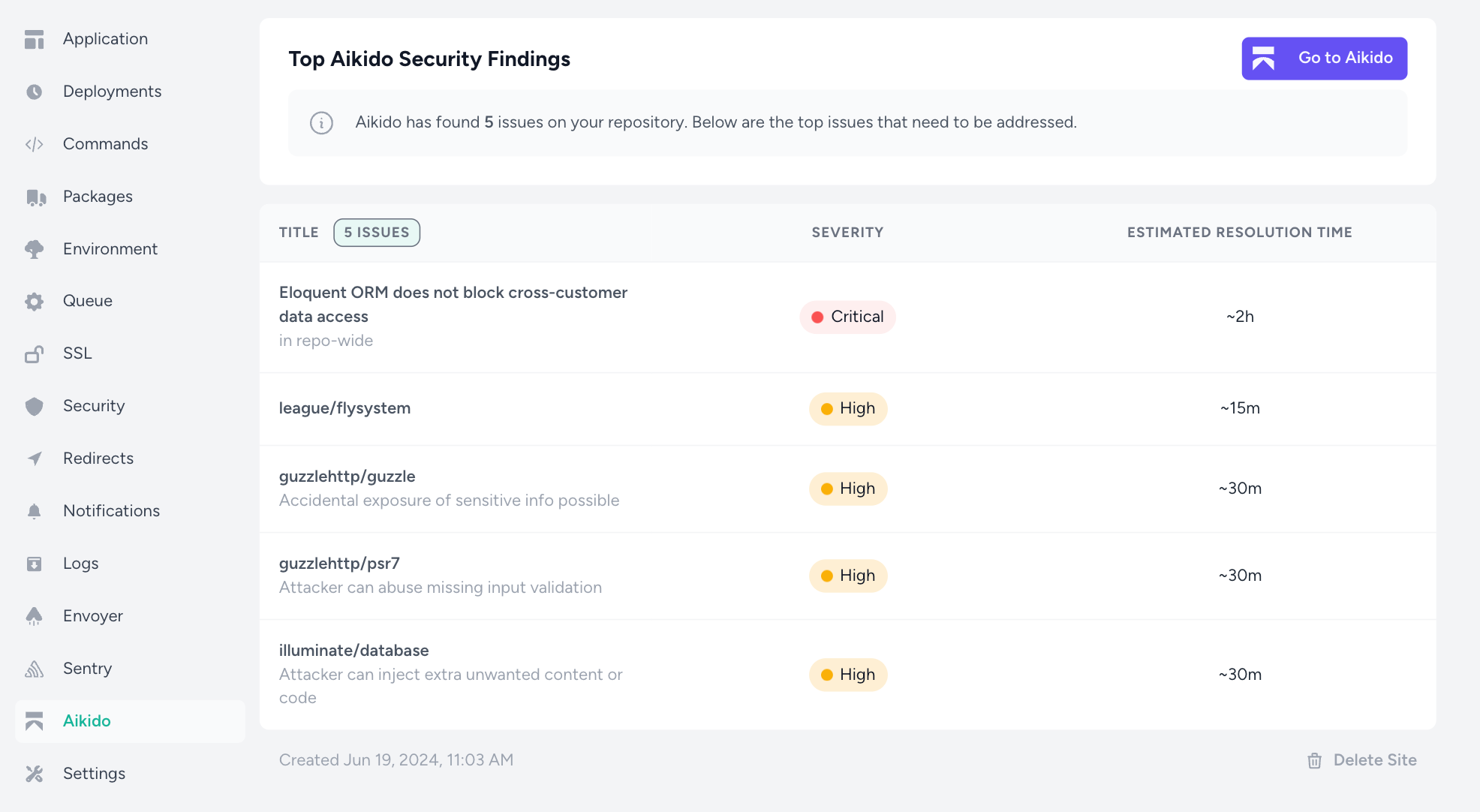Open the Application section
Screen dimensions: 1480x812
click(105, 38)
